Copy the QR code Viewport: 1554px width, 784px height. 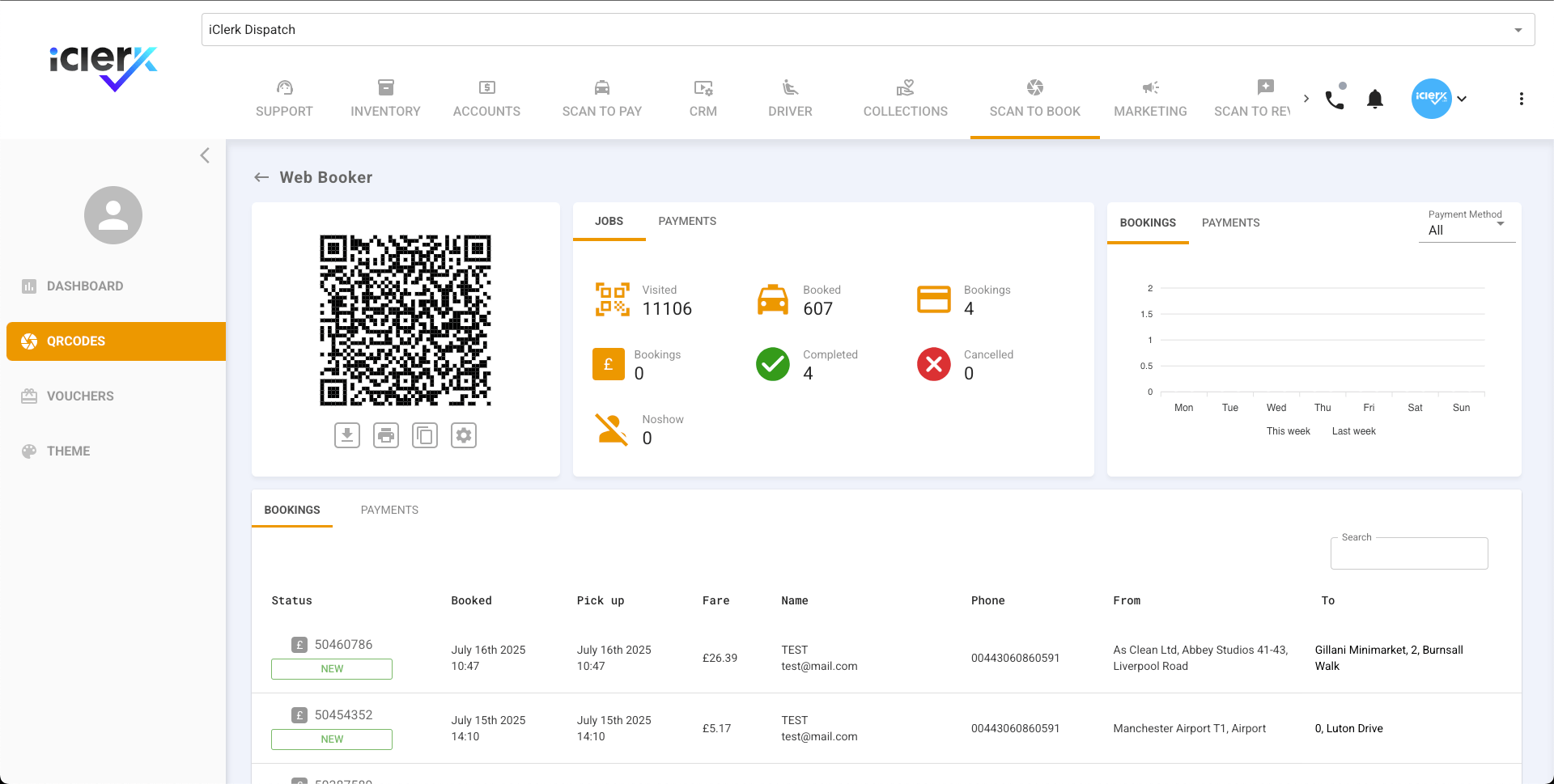[425, 434]
